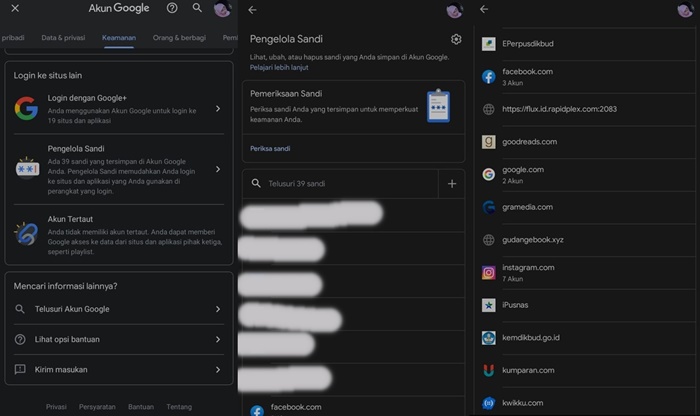Open the Akun Tertaut row
The image size is (700, 416).
(119, 235)
